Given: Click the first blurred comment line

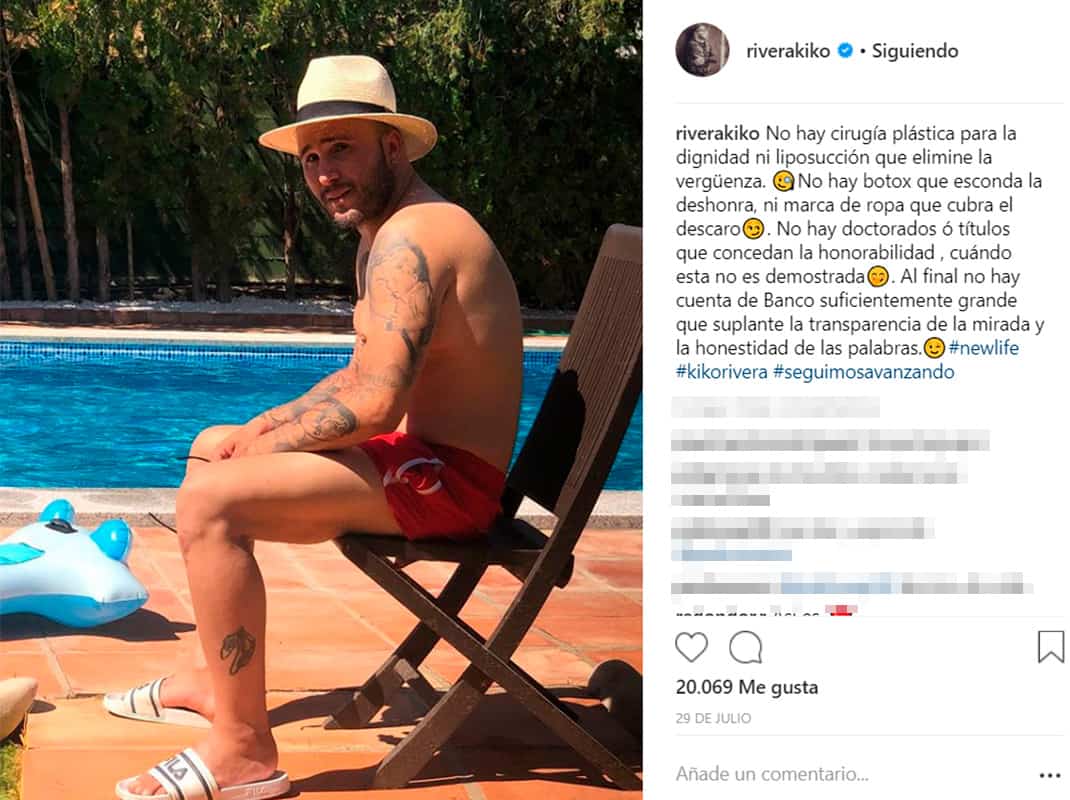Looking at the screenshot, I should (775, 408).
